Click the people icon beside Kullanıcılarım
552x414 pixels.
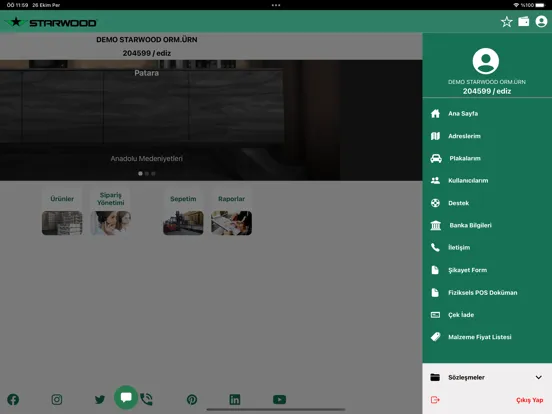click(435, 181)
